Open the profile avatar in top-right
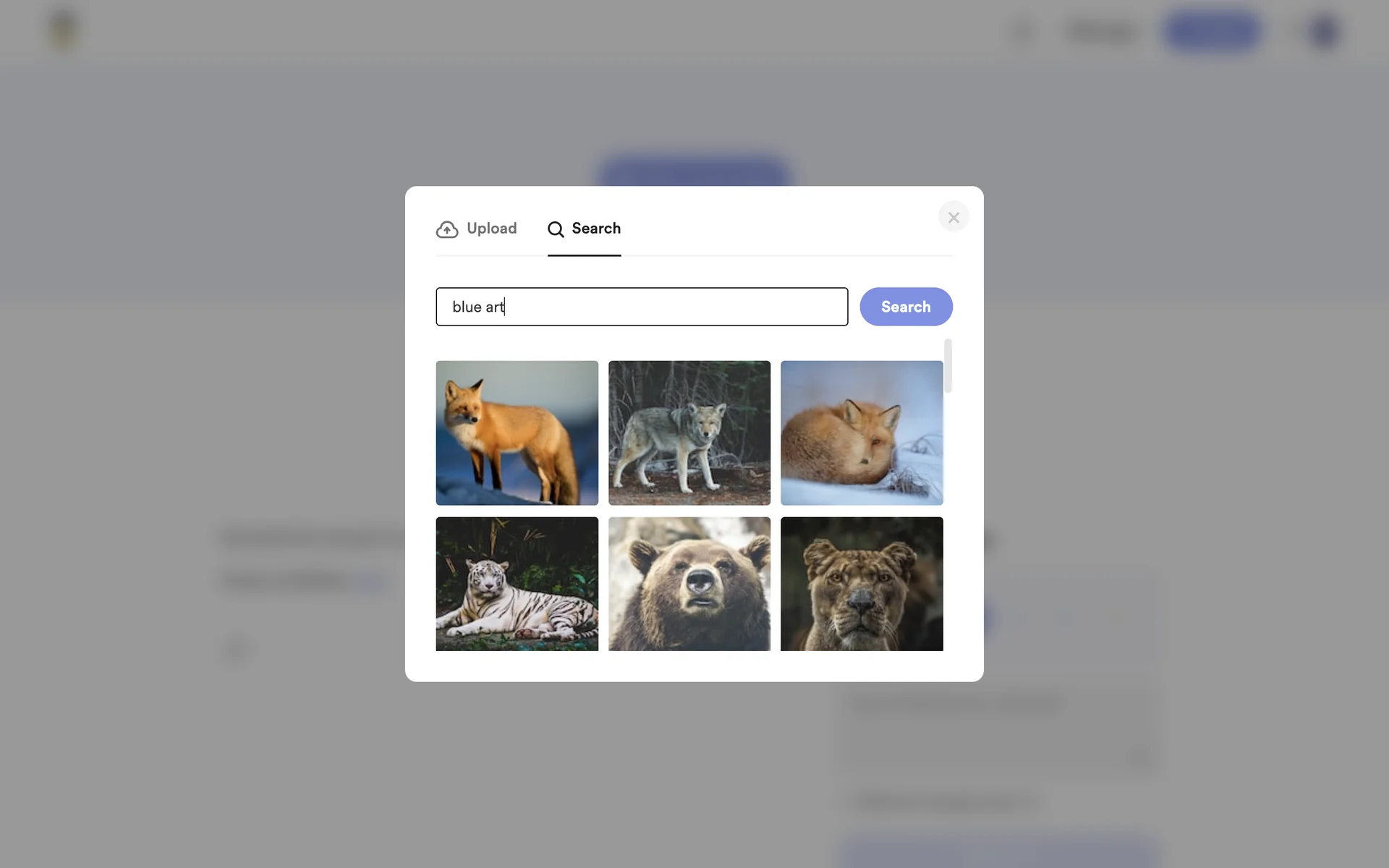Screen dimensions: 1389x868 click(1324, 31)
